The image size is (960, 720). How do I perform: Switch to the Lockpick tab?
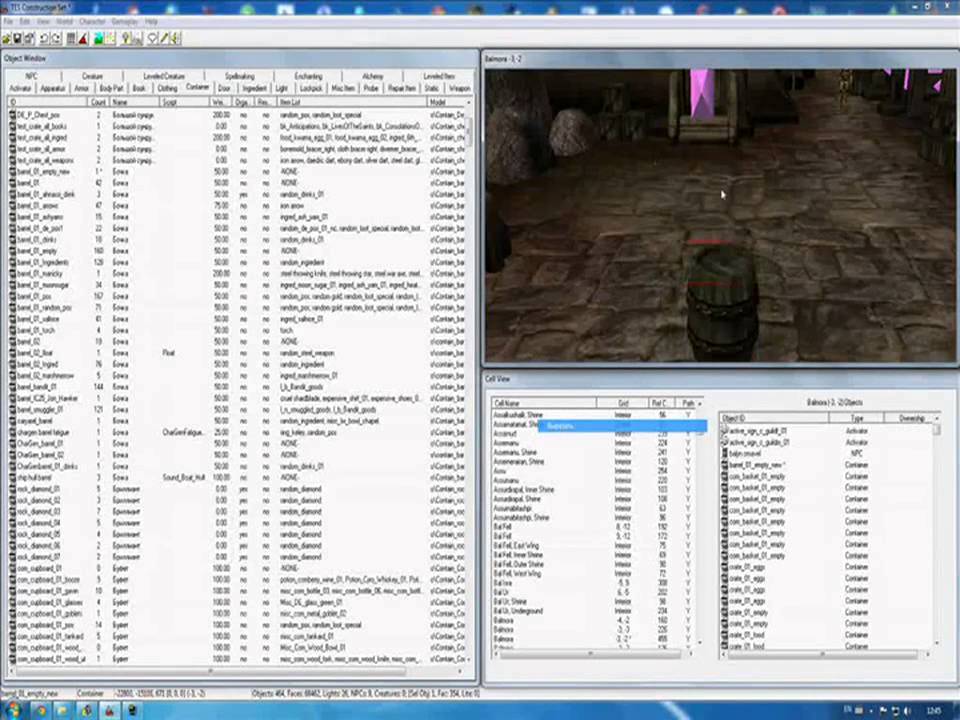coord(311,88)
